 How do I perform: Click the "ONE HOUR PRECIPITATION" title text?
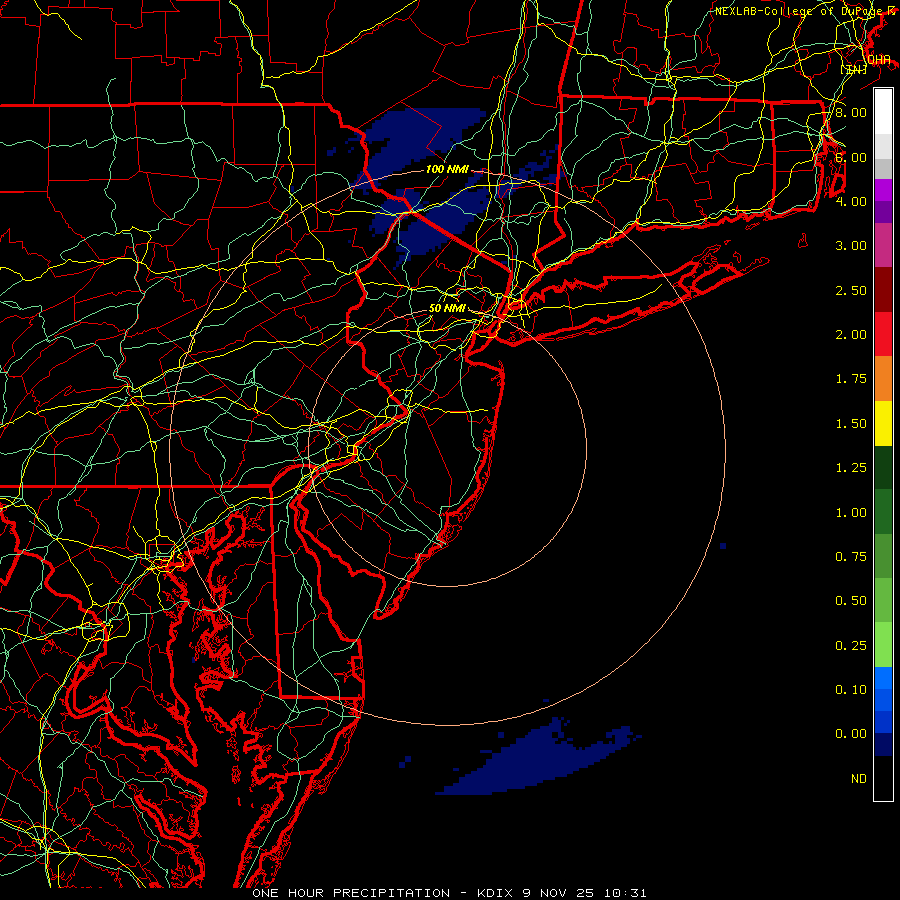[351, 893]
